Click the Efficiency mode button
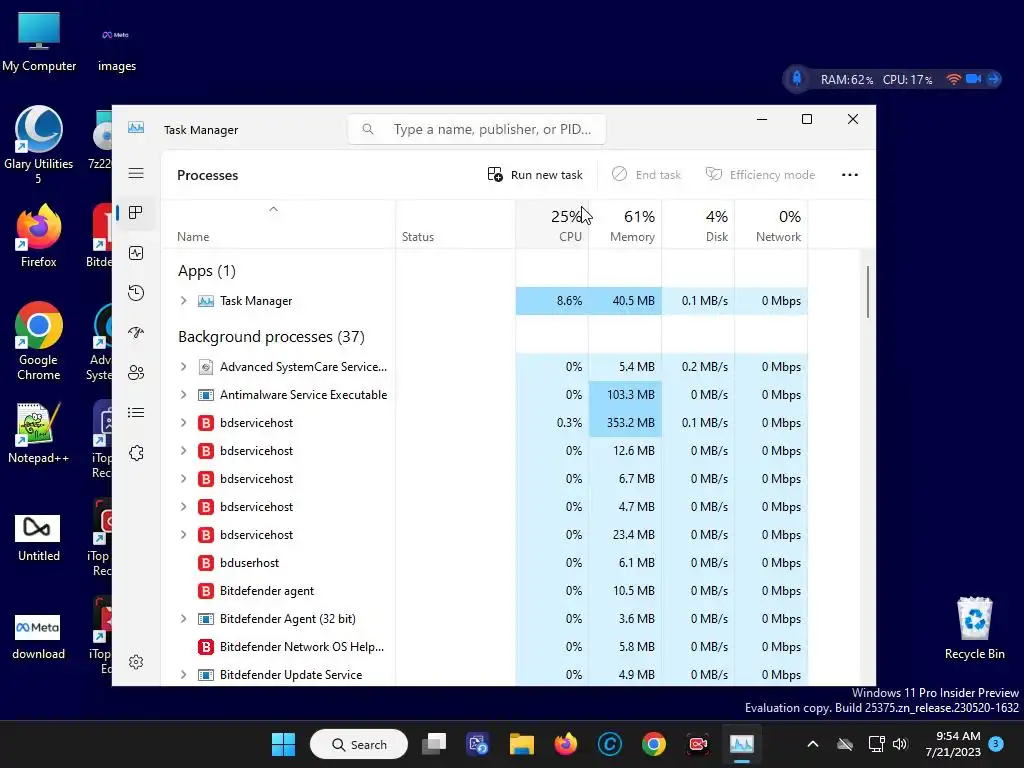The image size is (1024, 768). pyautogui.click(x=760, y=175)
